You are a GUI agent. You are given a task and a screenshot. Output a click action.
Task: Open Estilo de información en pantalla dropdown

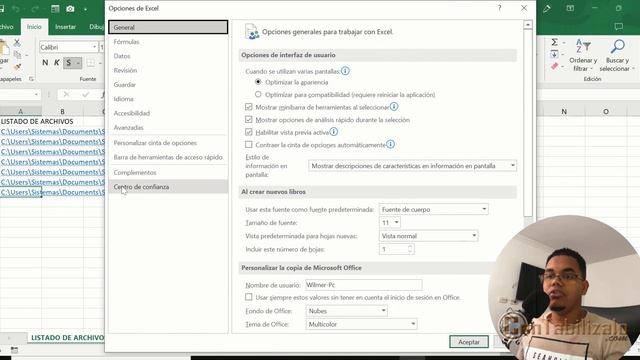pyautogui.click(x=412, y=166)
